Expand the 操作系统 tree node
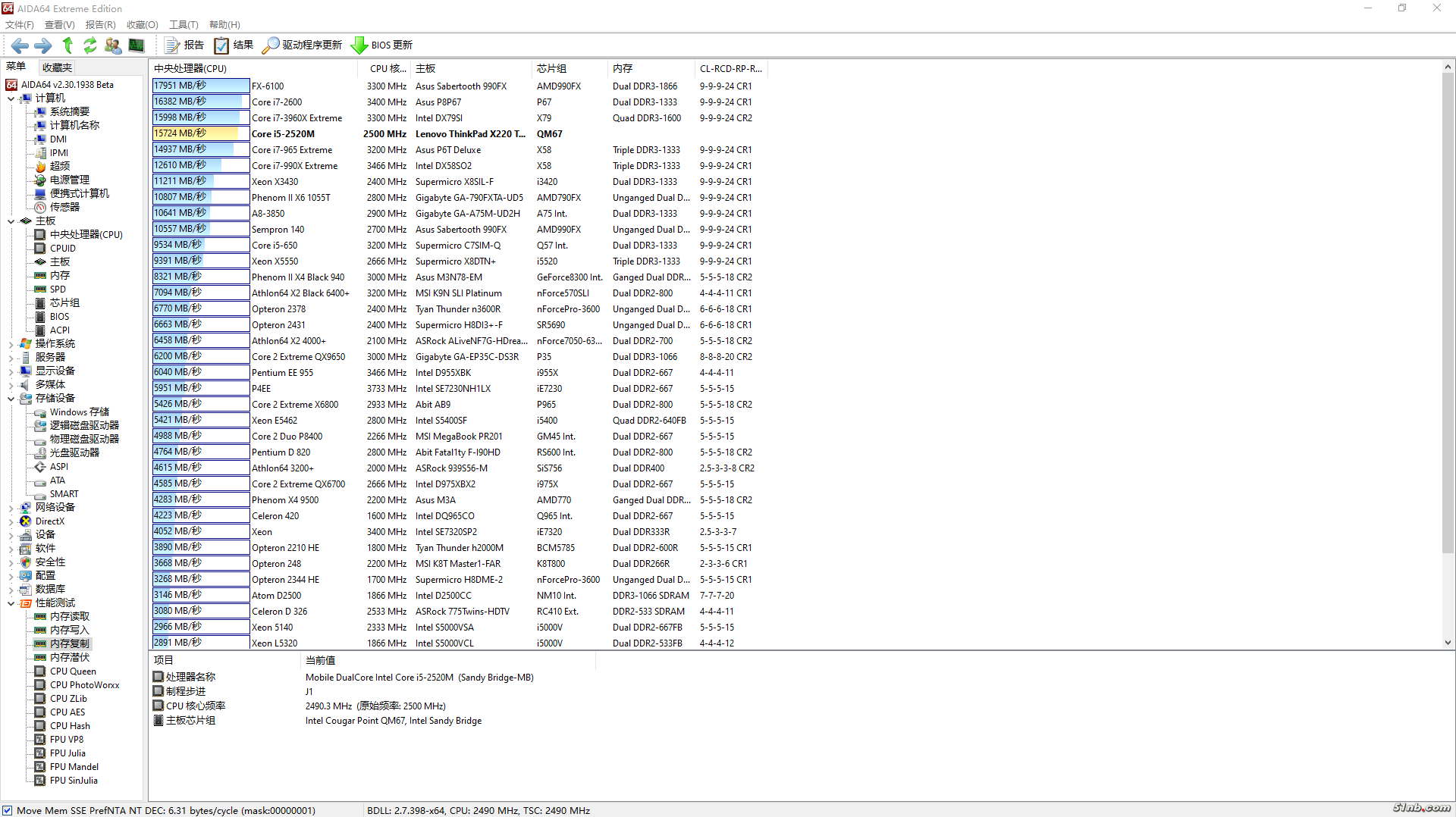 click(11, 344)
